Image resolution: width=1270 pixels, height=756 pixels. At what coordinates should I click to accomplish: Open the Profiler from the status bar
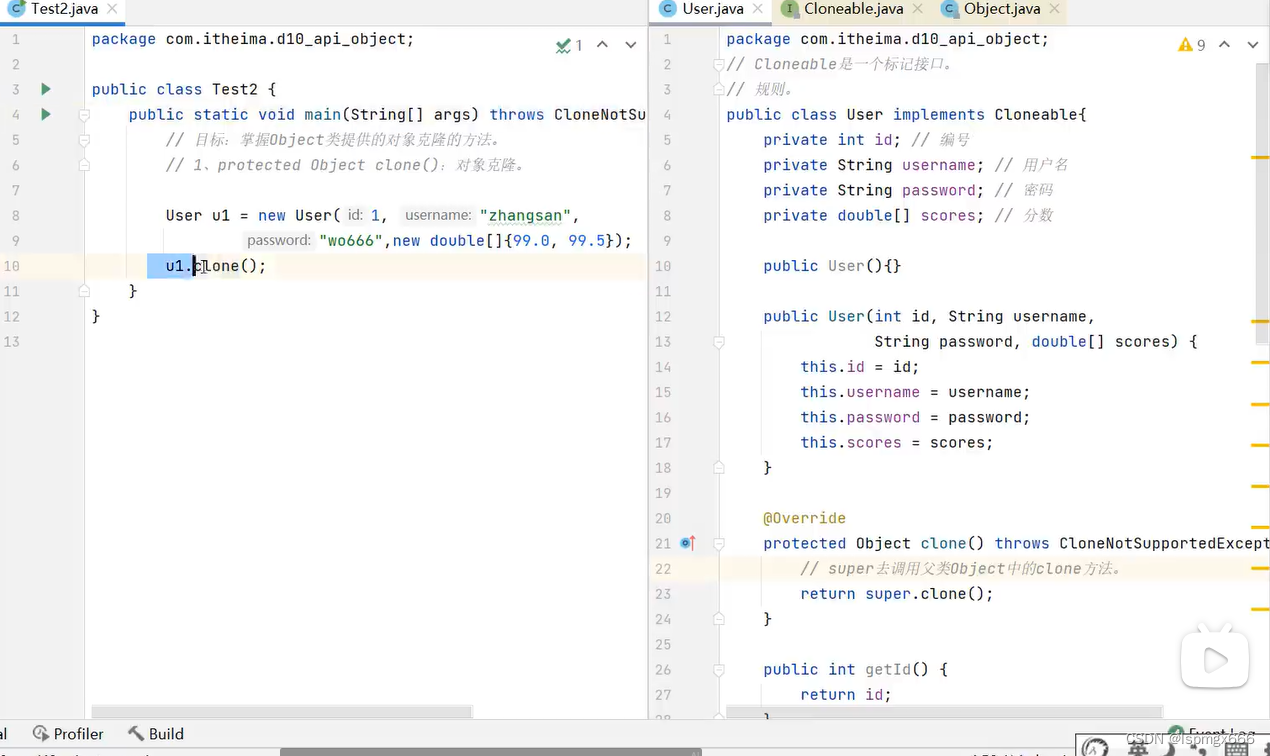point(68,734)
